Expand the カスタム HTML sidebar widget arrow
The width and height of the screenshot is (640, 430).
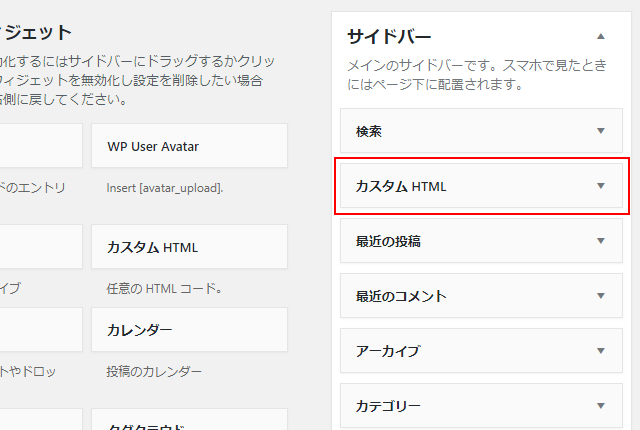(x=601, y=186)
